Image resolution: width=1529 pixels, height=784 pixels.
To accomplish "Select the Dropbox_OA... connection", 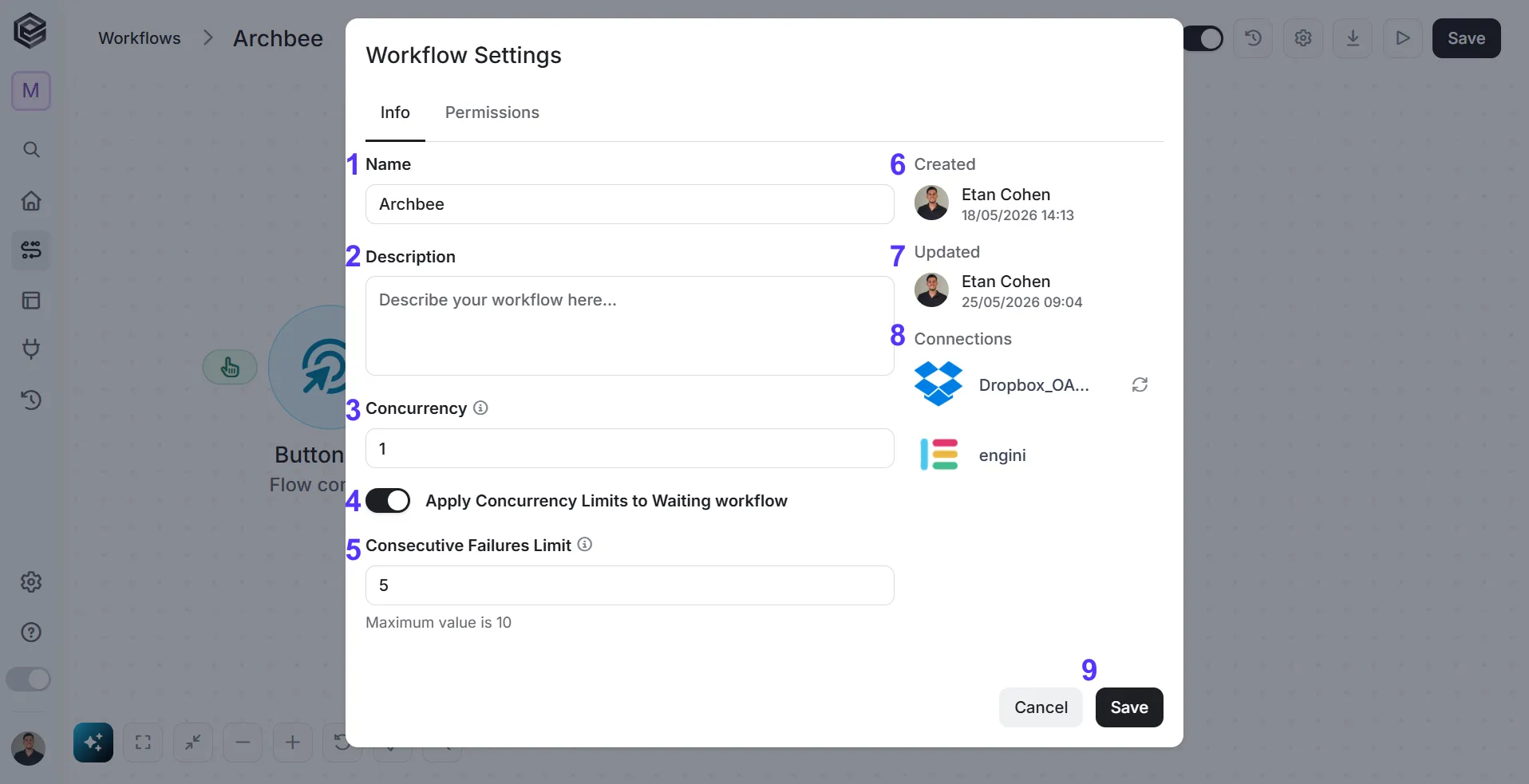I will [x=1034, y=385].
